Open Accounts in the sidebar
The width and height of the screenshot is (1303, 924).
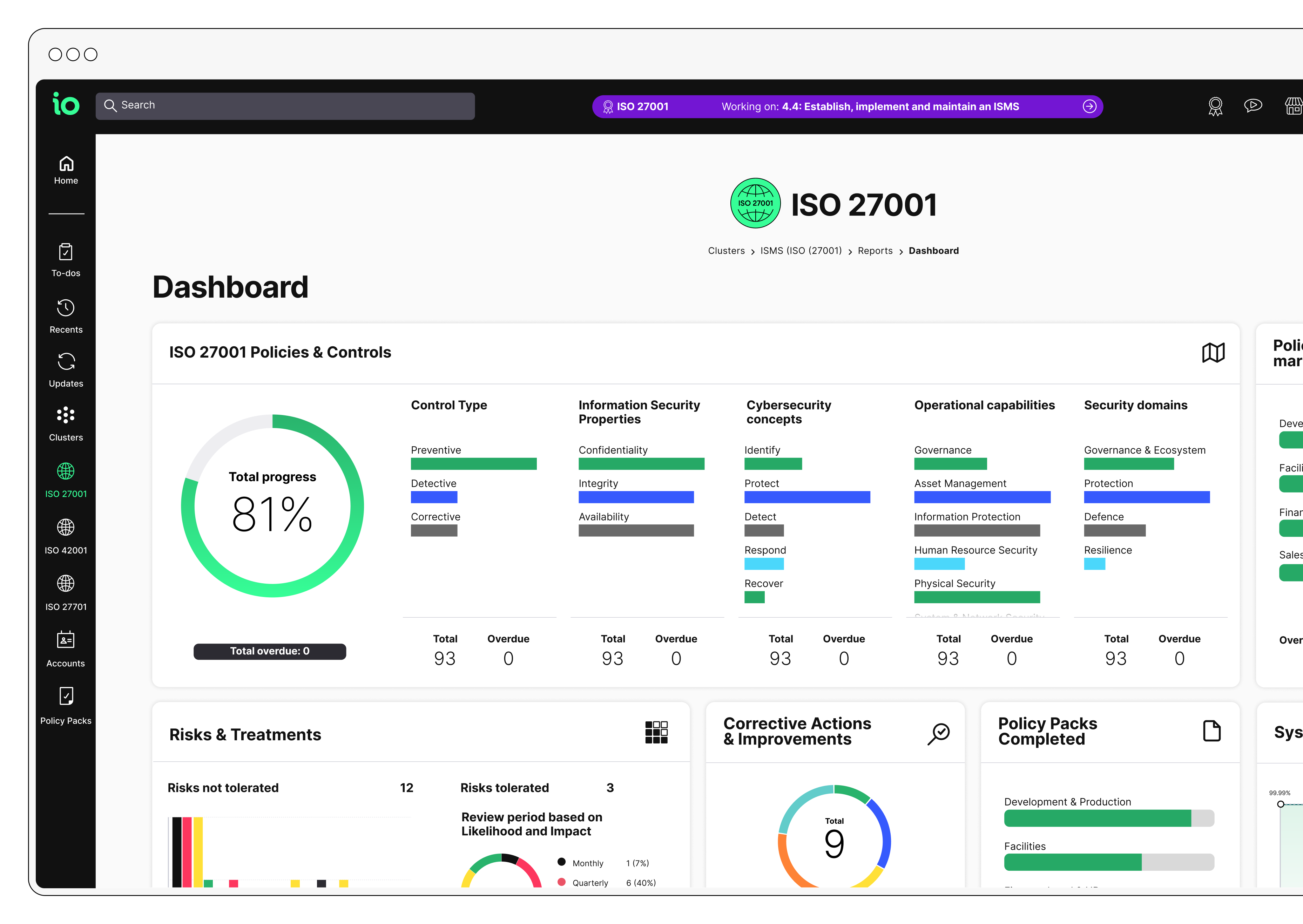tap(66, 650)
